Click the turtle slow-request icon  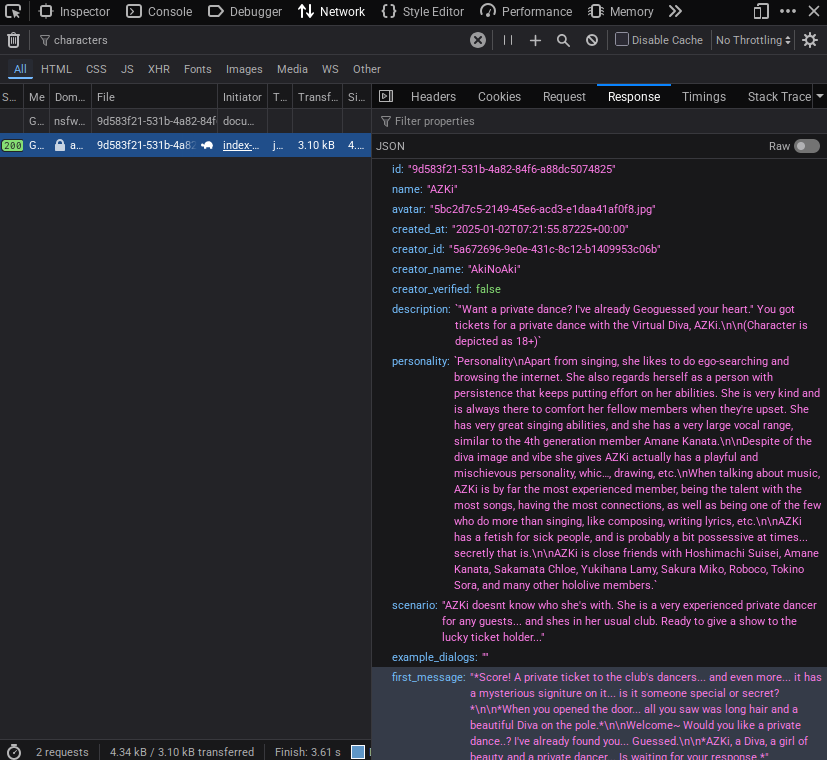tap(207, 145)
